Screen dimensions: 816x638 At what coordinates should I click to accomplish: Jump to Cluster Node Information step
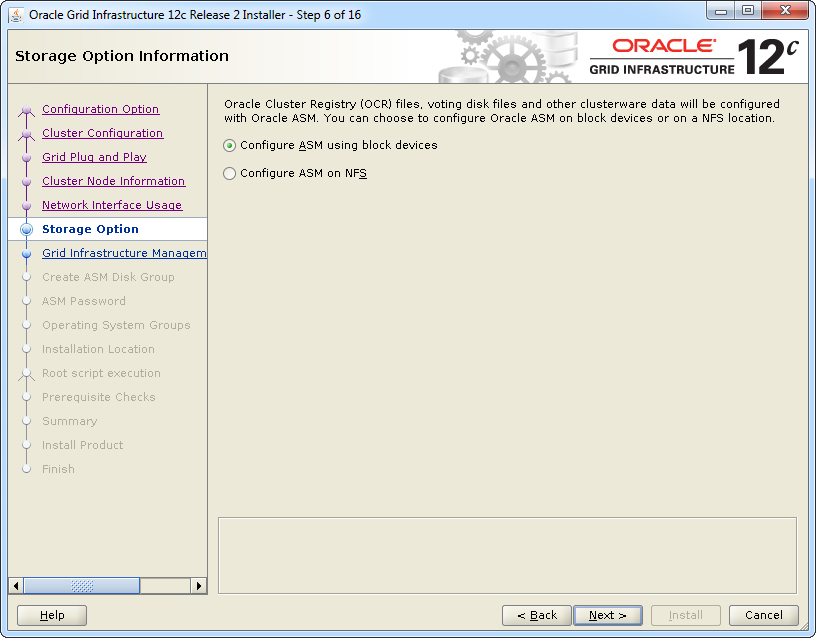tap(113, 181)
